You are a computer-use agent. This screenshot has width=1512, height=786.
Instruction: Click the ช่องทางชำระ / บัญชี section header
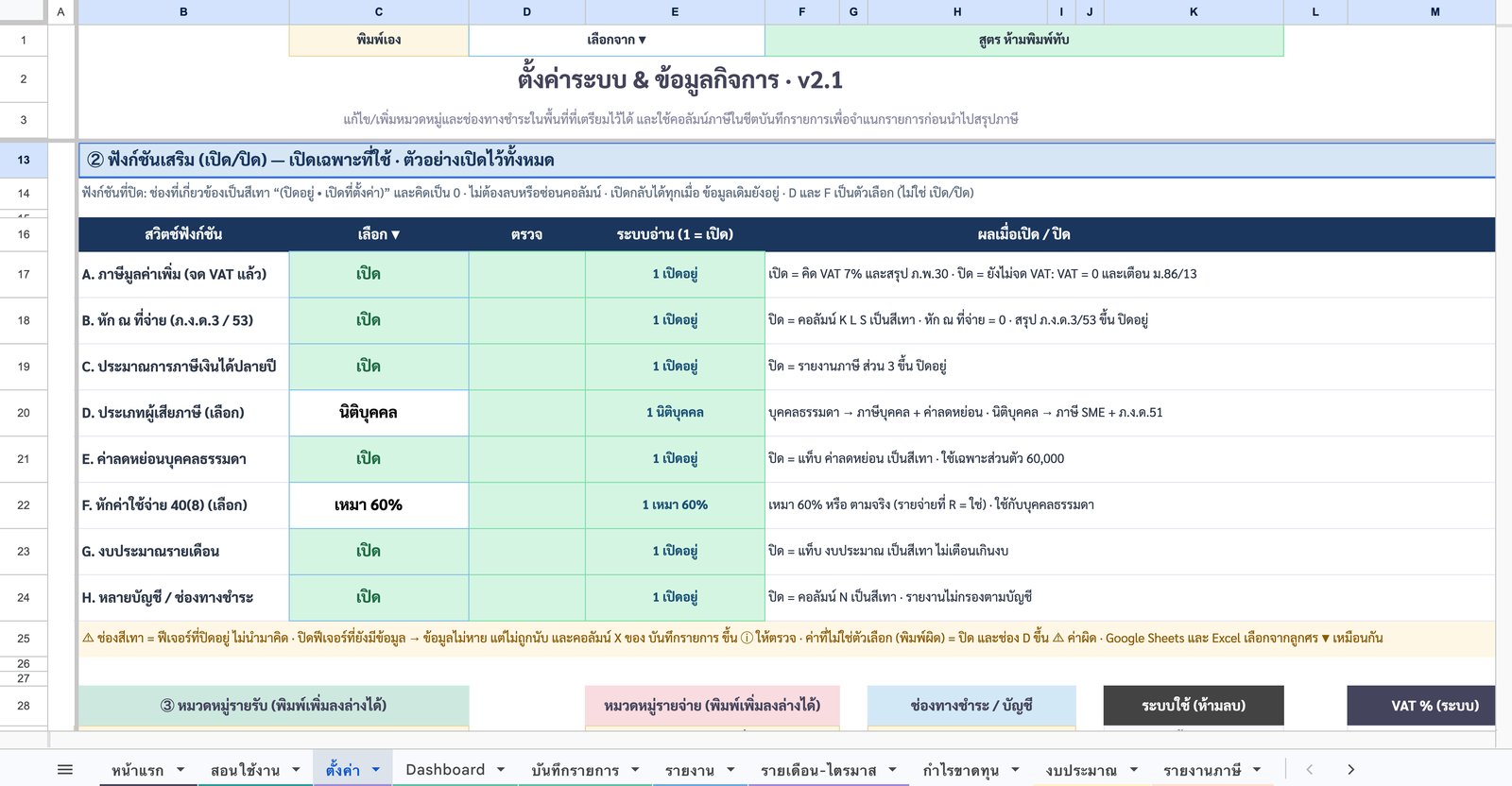[971, 706]
